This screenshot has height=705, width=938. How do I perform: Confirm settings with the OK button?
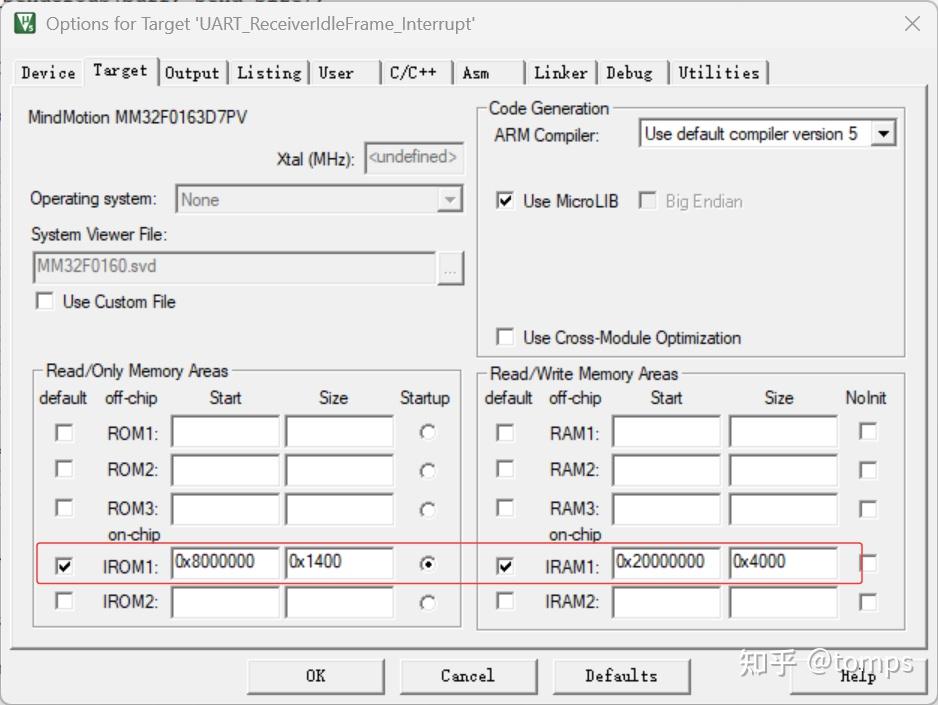tap(316, 676)
